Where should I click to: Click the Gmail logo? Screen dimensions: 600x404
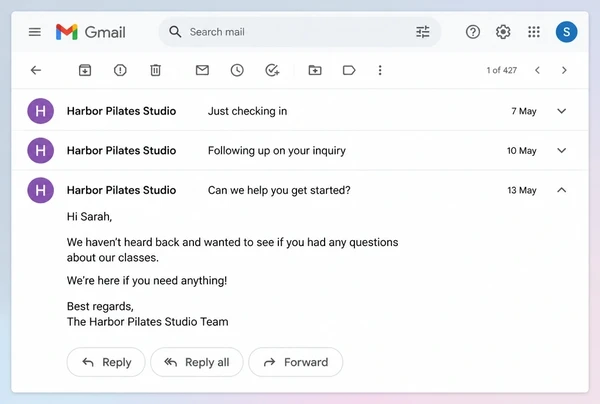(91, 32)
